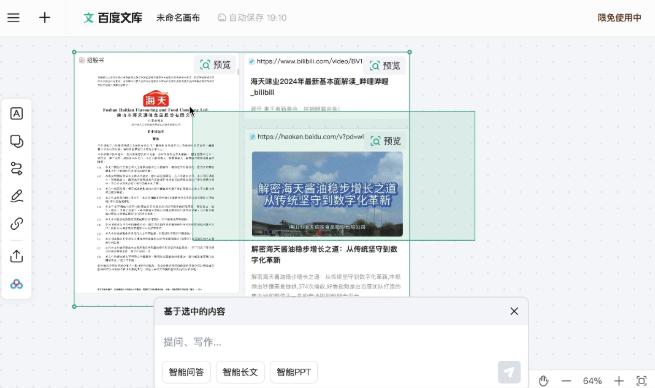Check the 自动保存 19:10 status
This screenshot has height=388, width=655.
click(252, 18)
